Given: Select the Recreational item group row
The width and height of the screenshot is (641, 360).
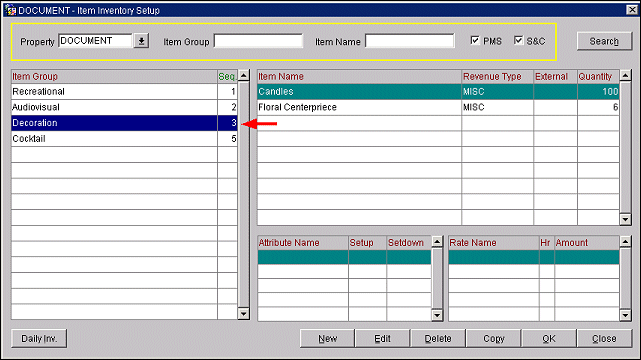Looking at the screenshot, I should click(124, 92).
